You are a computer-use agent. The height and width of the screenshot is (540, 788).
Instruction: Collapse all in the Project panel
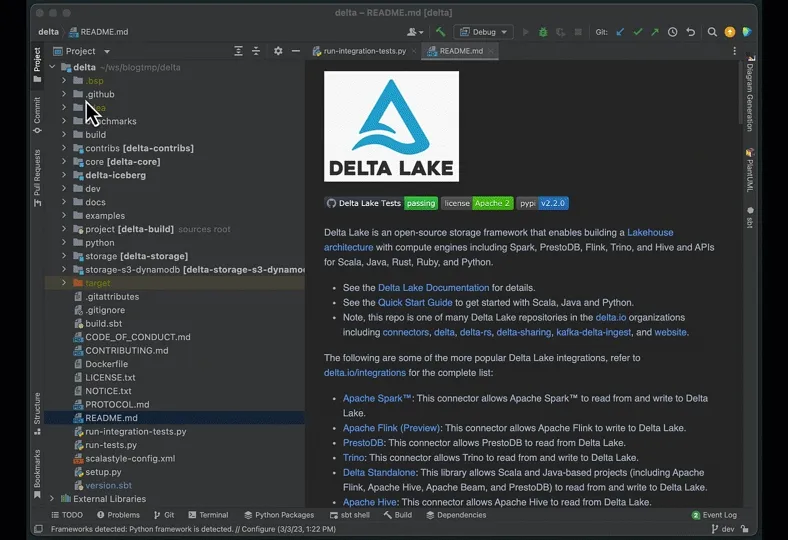[x=256, y=51]
